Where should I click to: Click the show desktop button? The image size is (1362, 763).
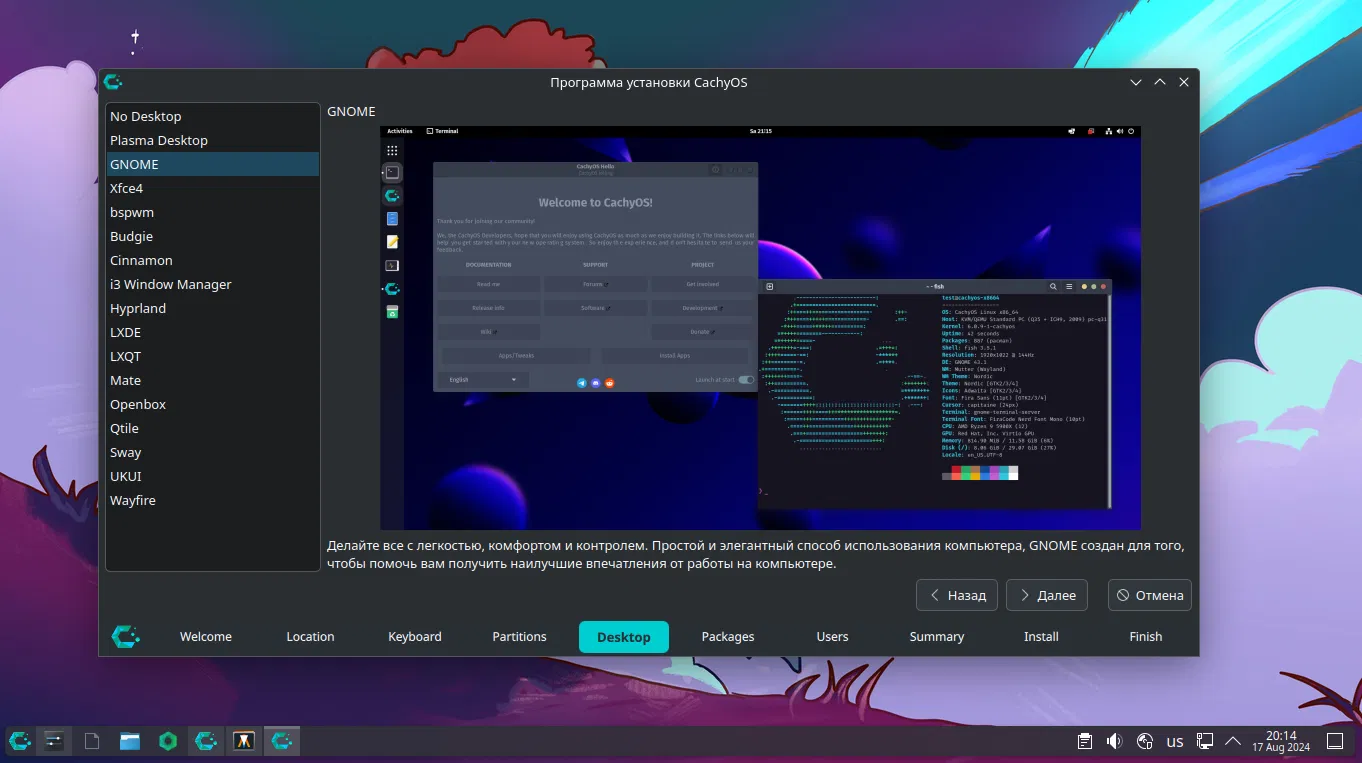(1335, 741)
